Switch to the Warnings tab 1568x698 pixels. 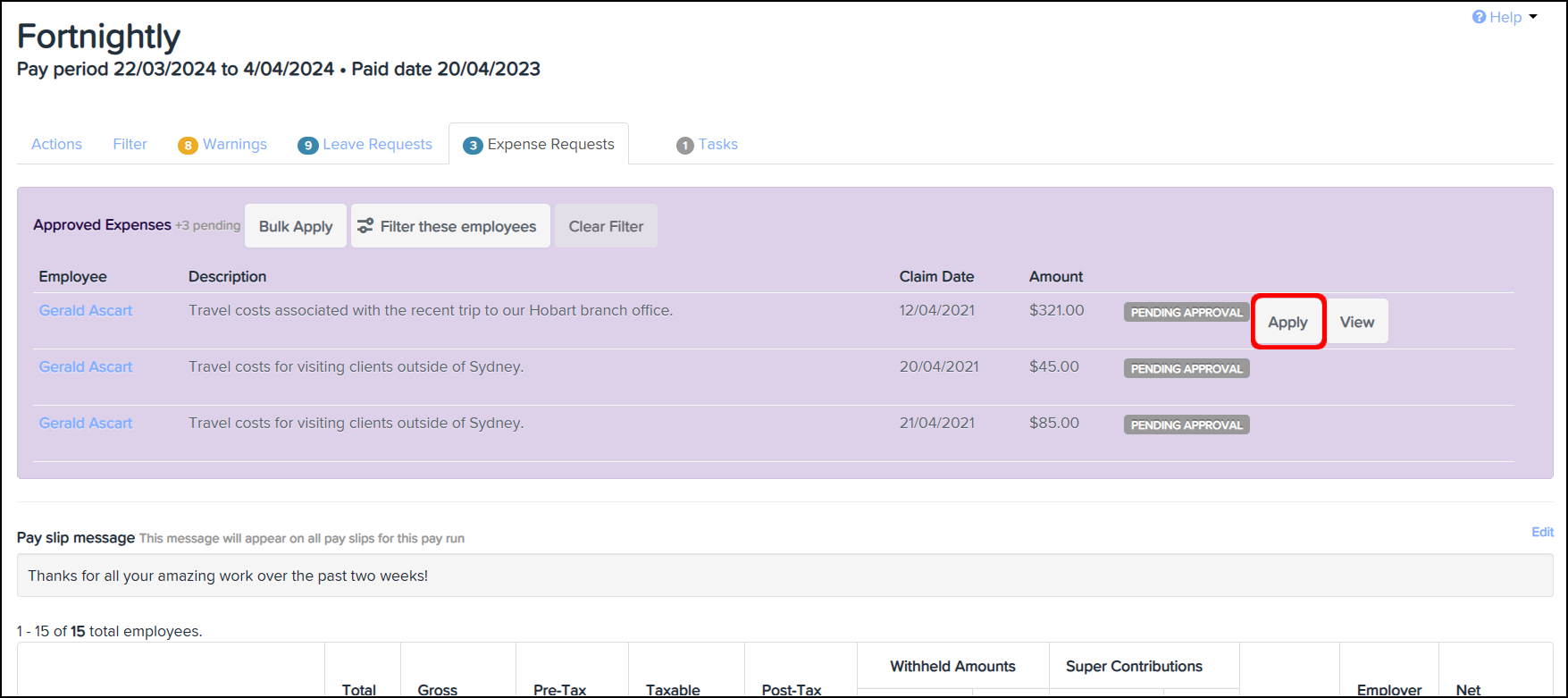[234, 144]
